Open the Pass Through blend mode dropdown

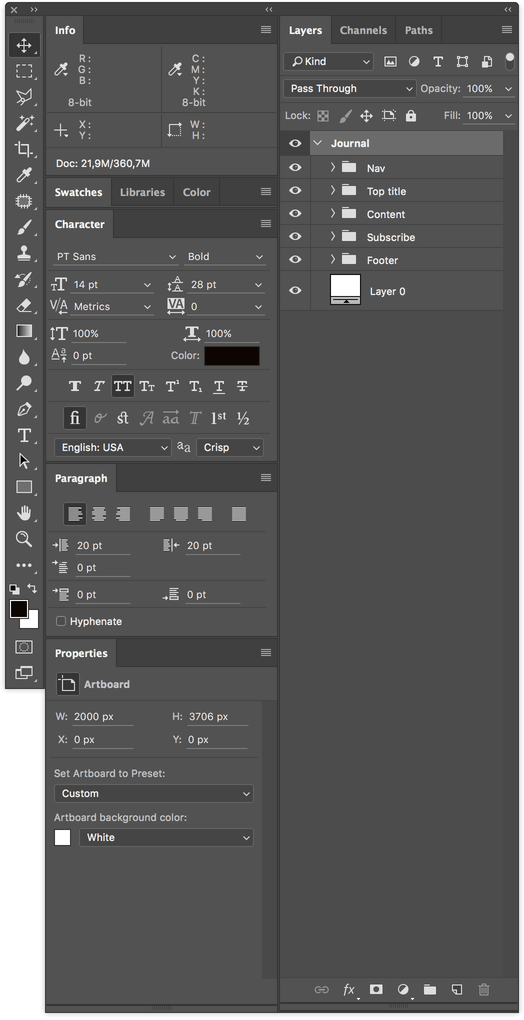pyautogui.click(x=350, y=88)
